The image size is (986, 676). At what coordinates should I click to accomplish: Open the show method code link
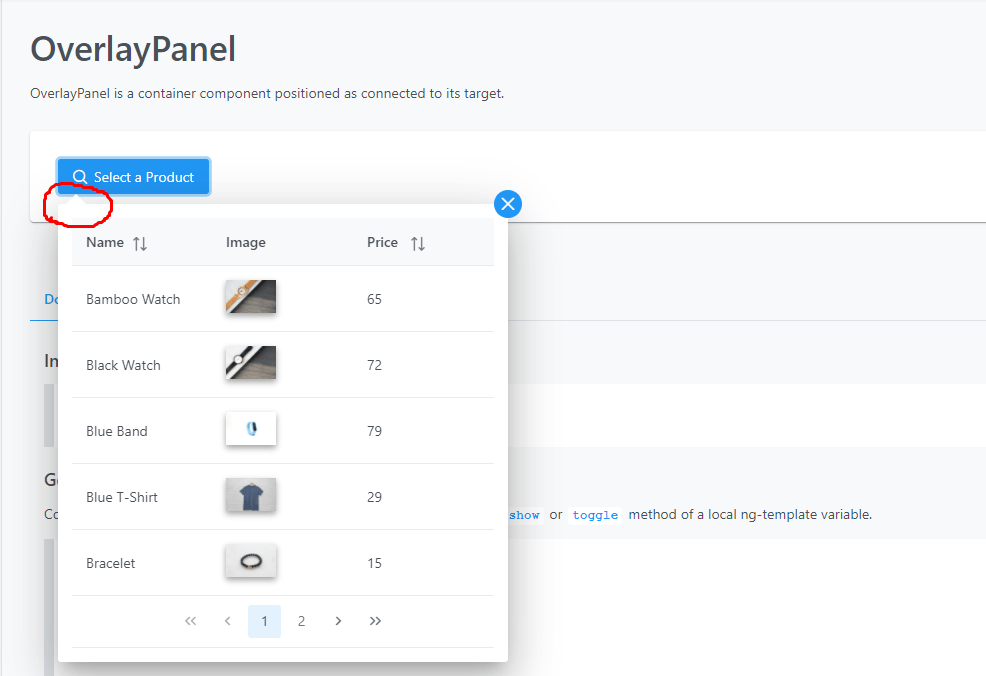tap(524, 514)
